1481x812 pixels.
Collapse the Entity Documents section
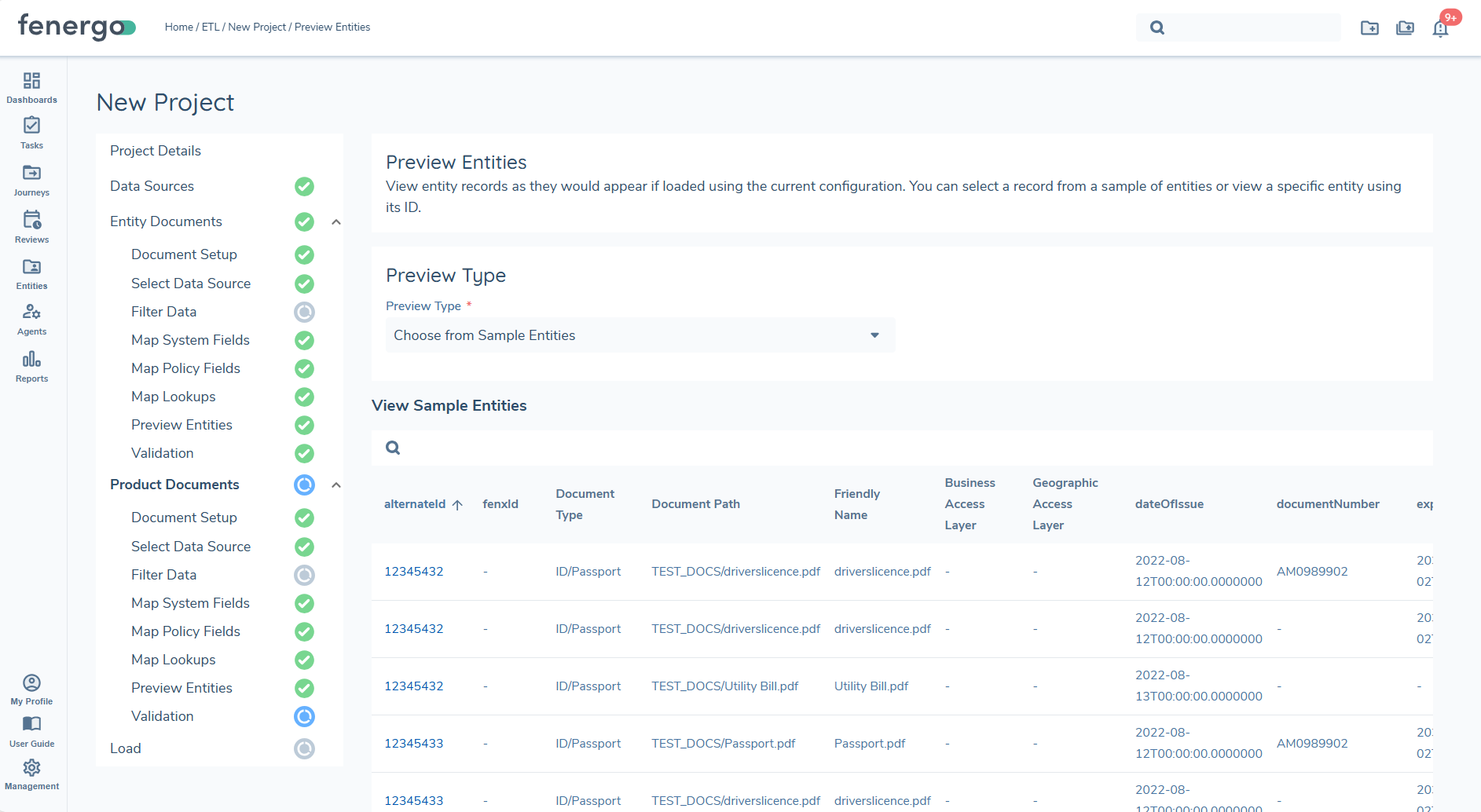(x=336, y=222)
